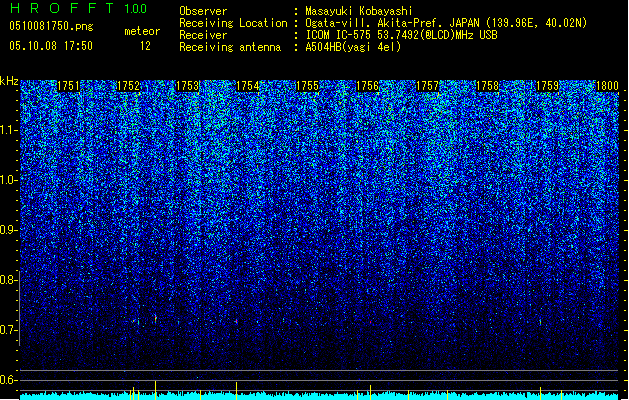The width and height of the screenshot is (629, 400).
Task: Click the HROFFT 1.0.0 title text
Action: 78,8
